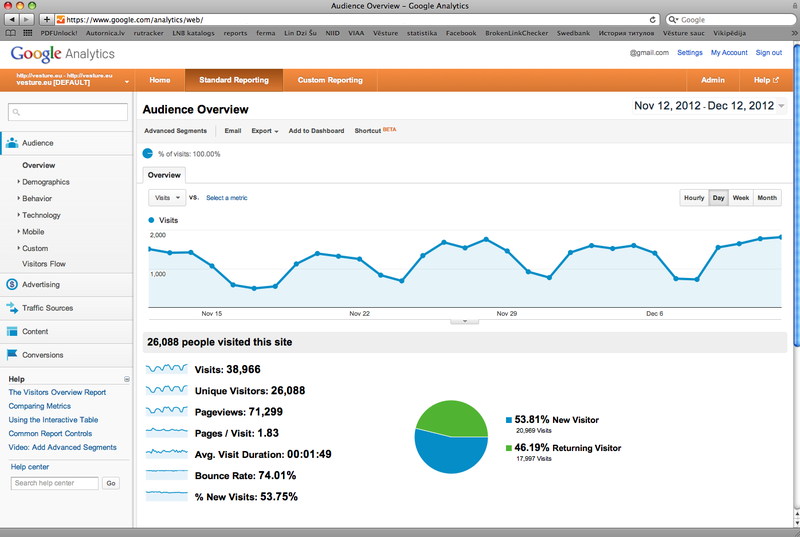
Task: Click the visits percentage pie icon
Action: pos(148,154)
